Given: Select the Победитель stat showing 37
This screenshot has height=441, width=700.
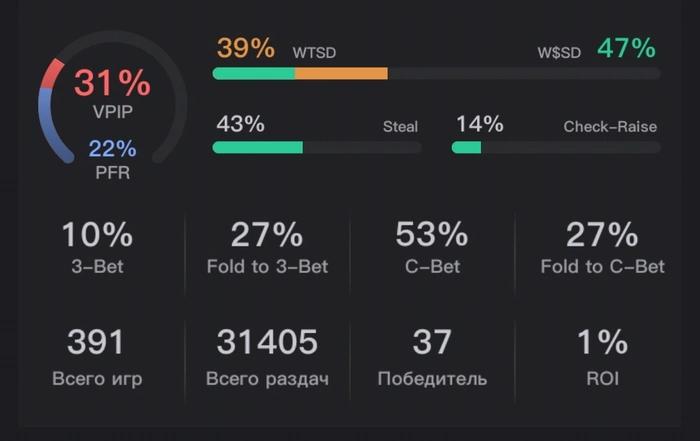Looking at the screenshot, I should coord(432,355).
